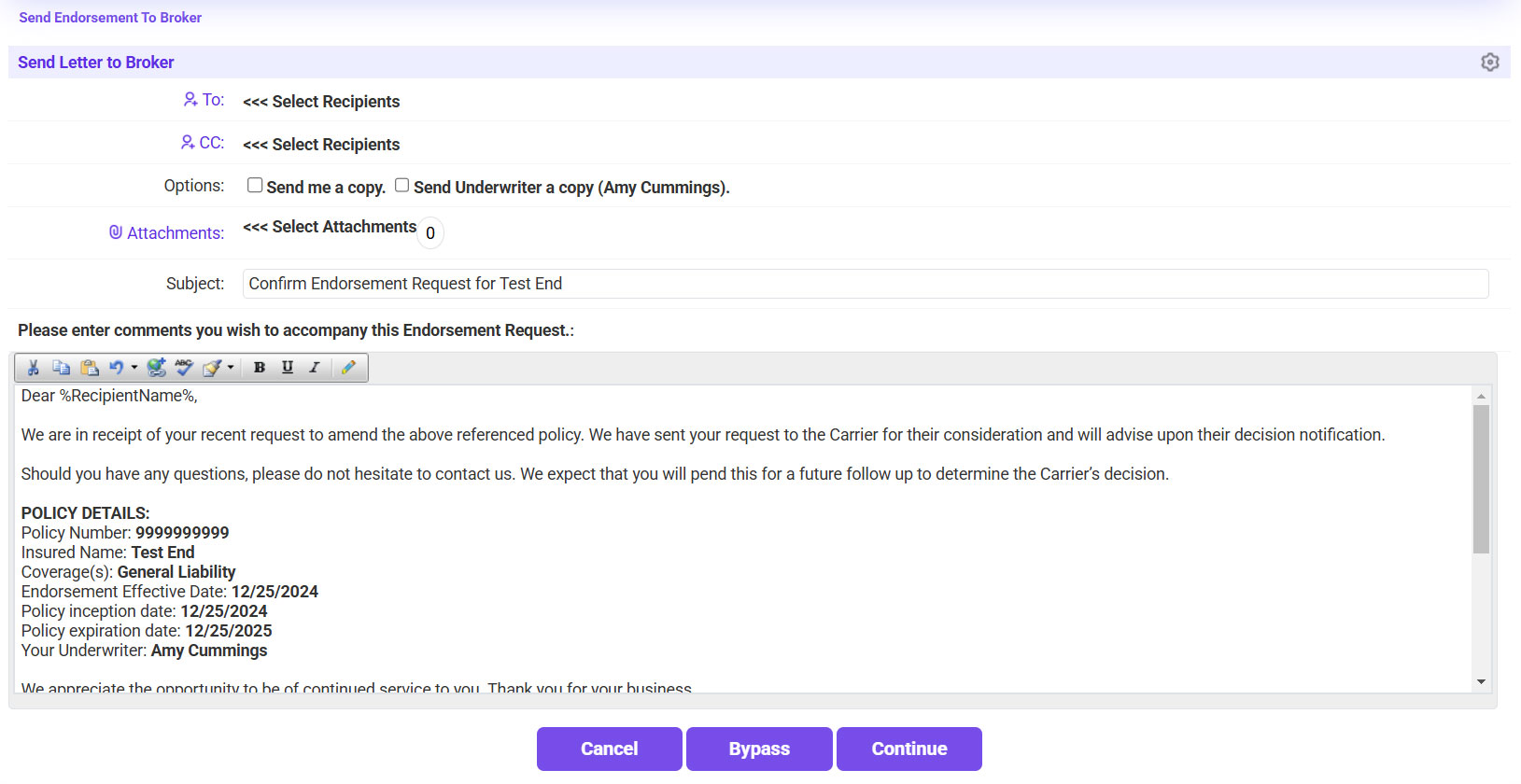Select Recipients for the CC field
The width and height of the screenshot is (1521, 784).
321,145
